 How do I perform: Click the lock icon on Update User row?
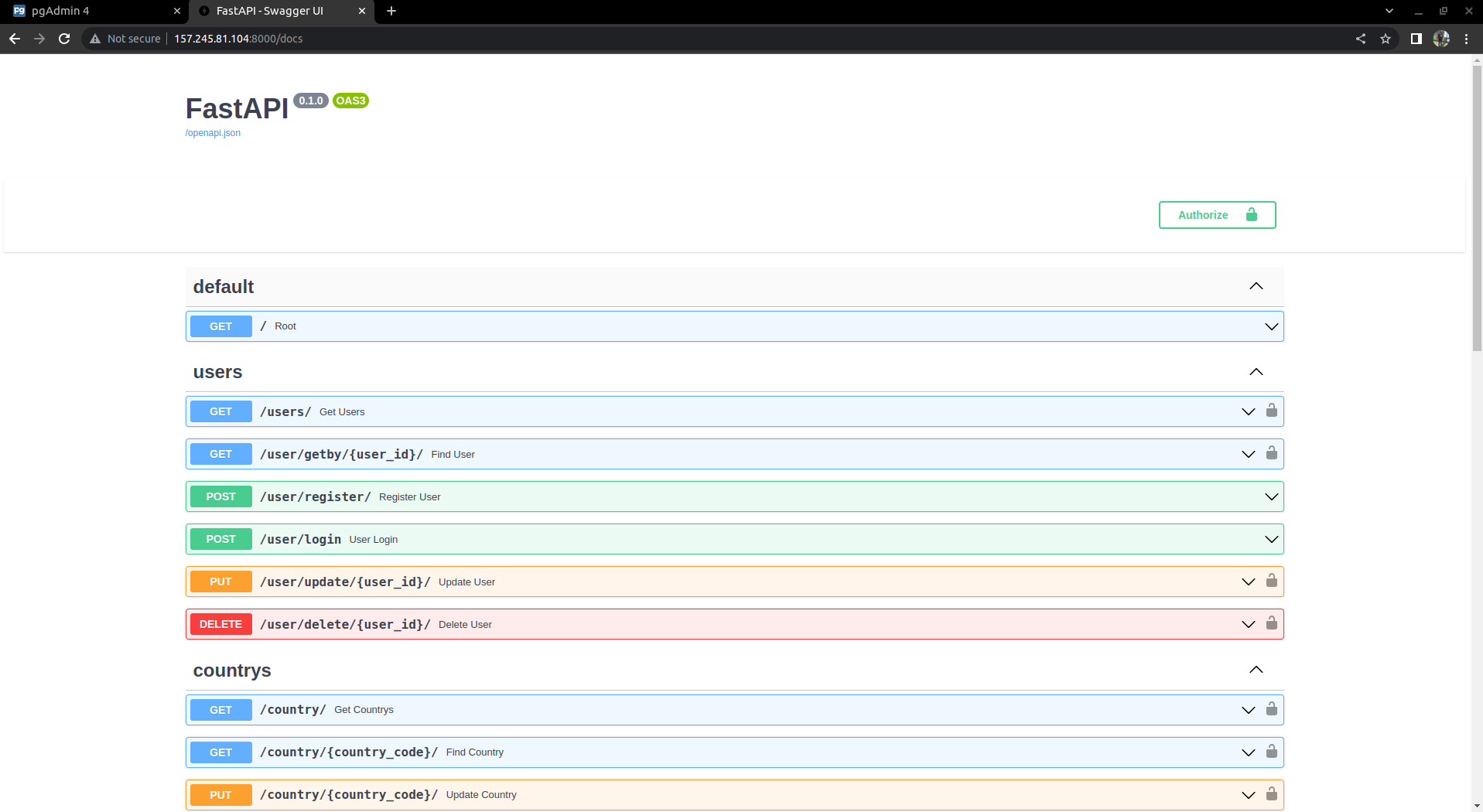[x=1271, y=581]
